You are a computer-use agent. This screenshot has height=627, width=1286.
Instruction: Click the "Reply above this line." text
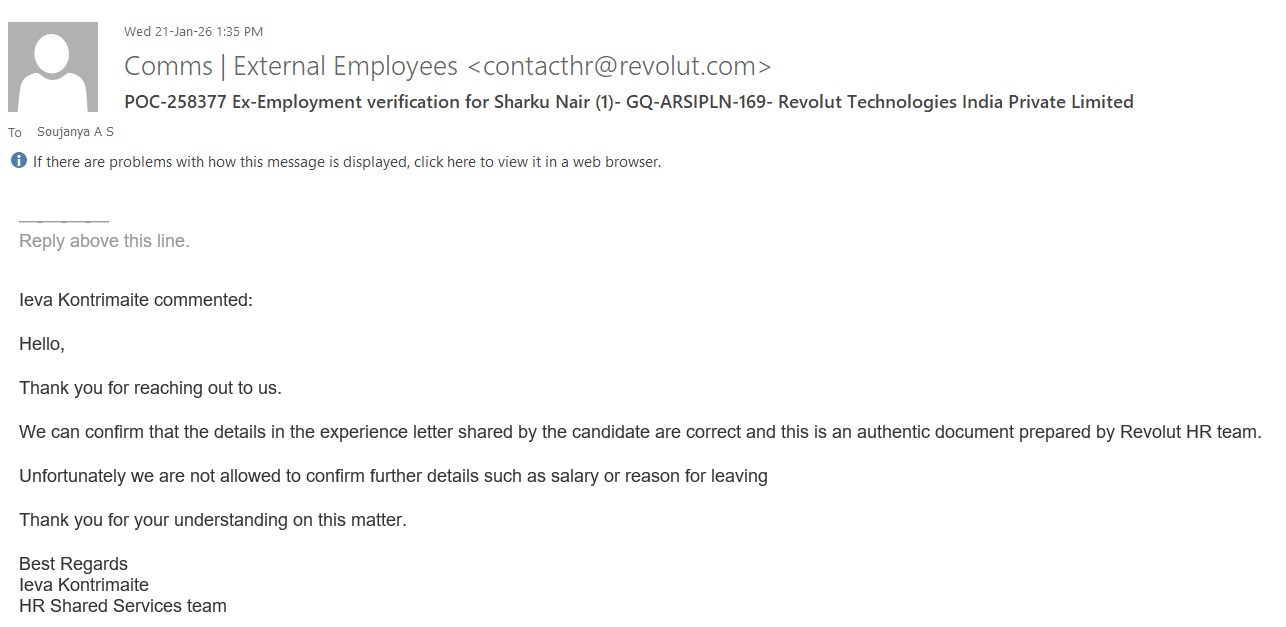tap(104, 241)
